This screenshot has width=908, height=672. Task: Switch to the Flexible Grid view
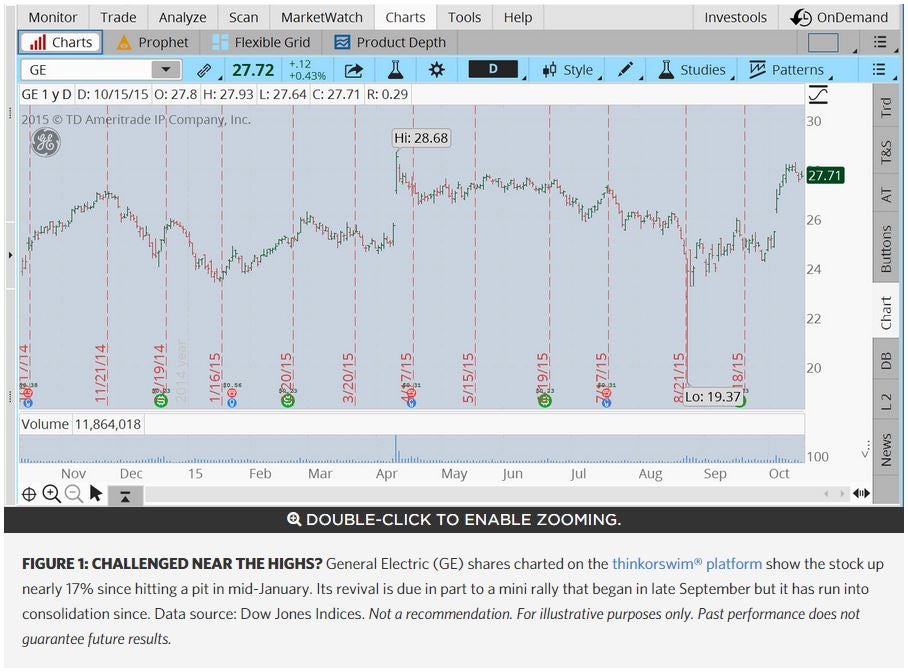pos(261,42)
